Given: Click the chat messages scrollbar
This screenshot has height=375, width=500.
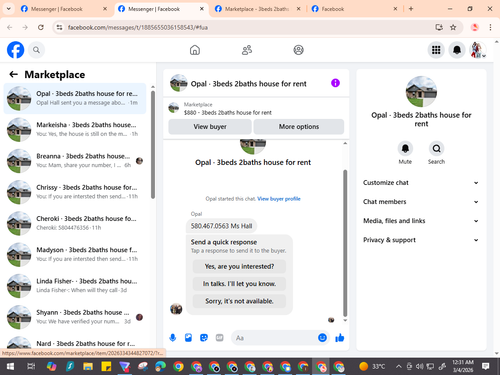Looking at the screenshot, I should click(x=345, y=243).
